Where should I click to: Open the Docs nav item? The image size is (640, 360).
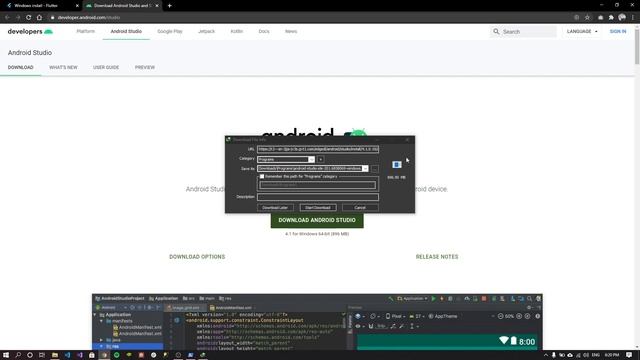[x=264, y=31]
